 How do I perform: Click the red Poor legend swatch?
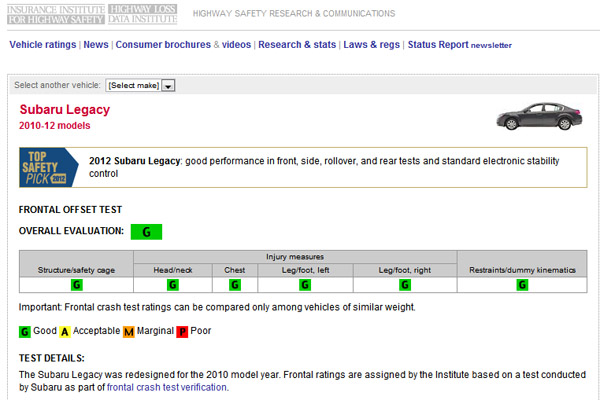[182, 331]
